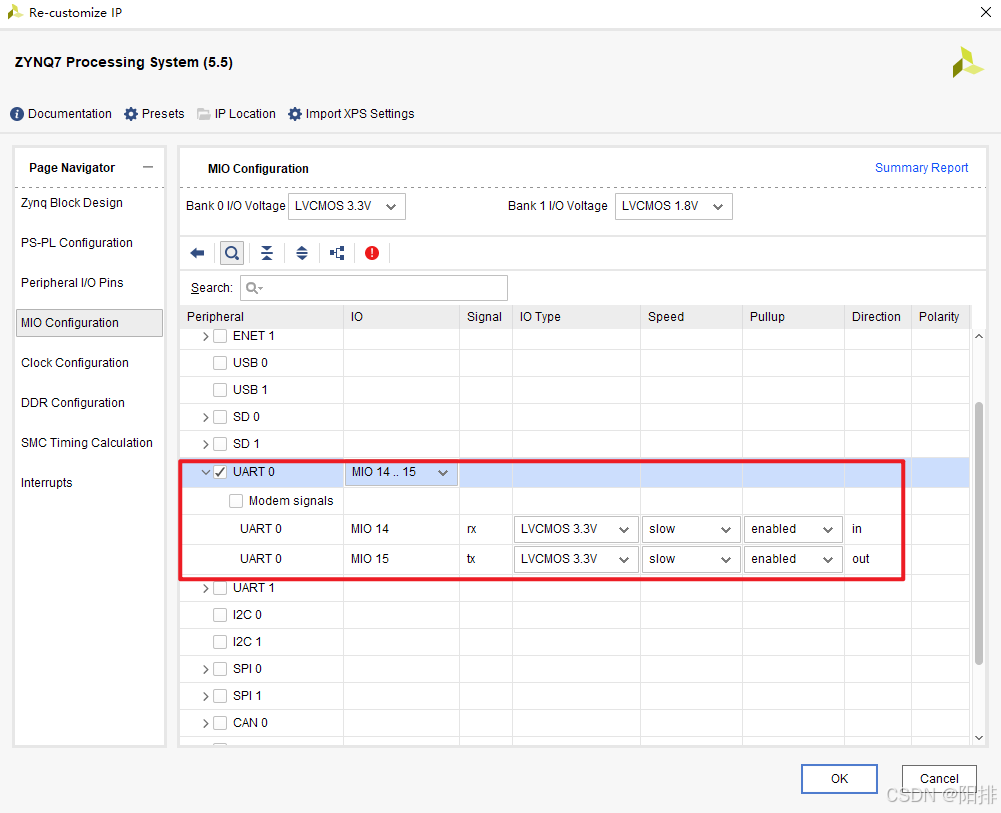Open Import XPS Settings
This screenshot has height=813, width=1001.
coord(351,114)
